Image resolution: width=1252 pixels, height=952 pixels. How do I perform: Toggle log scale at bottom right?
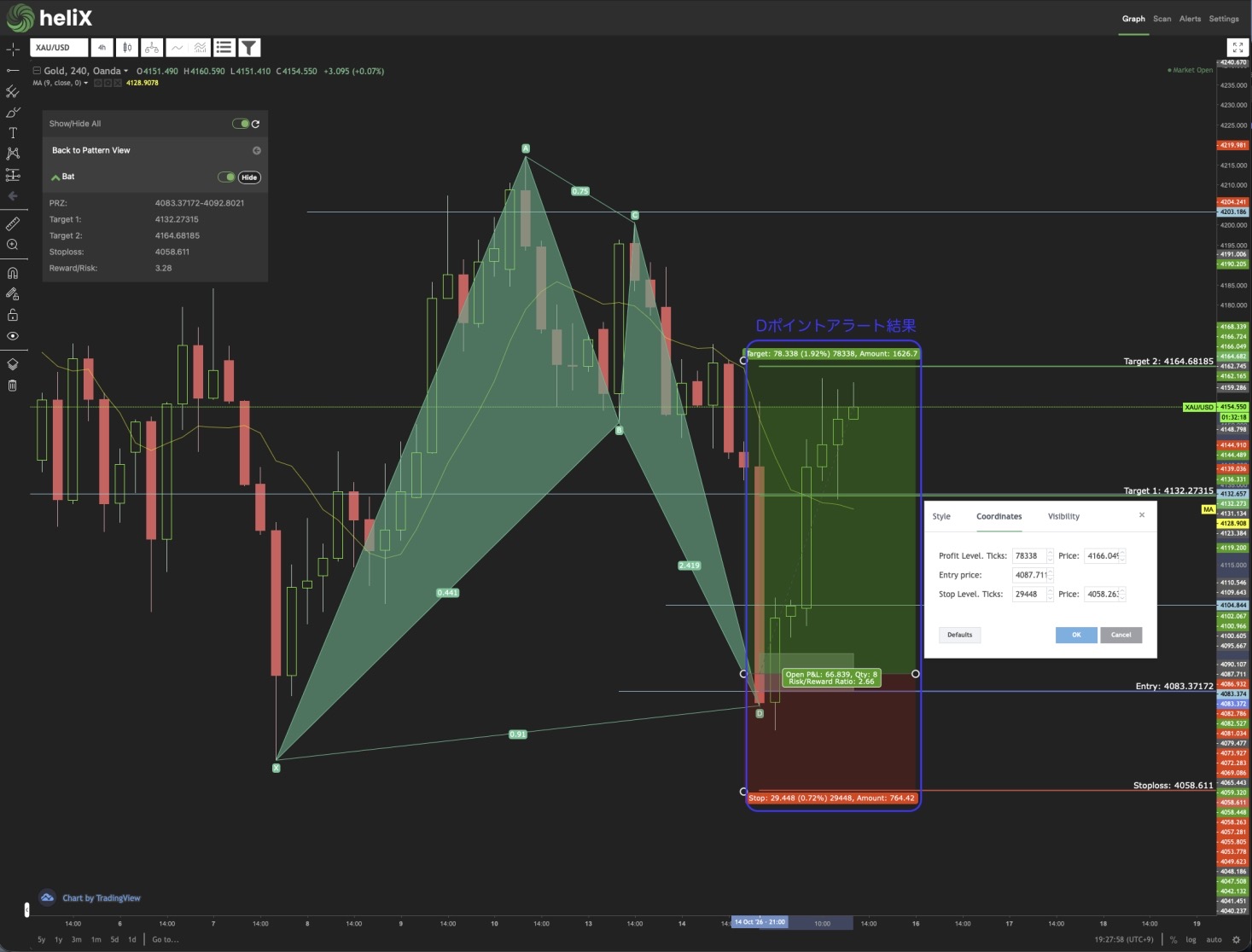pyautogui.click(x=1191, y=939)
